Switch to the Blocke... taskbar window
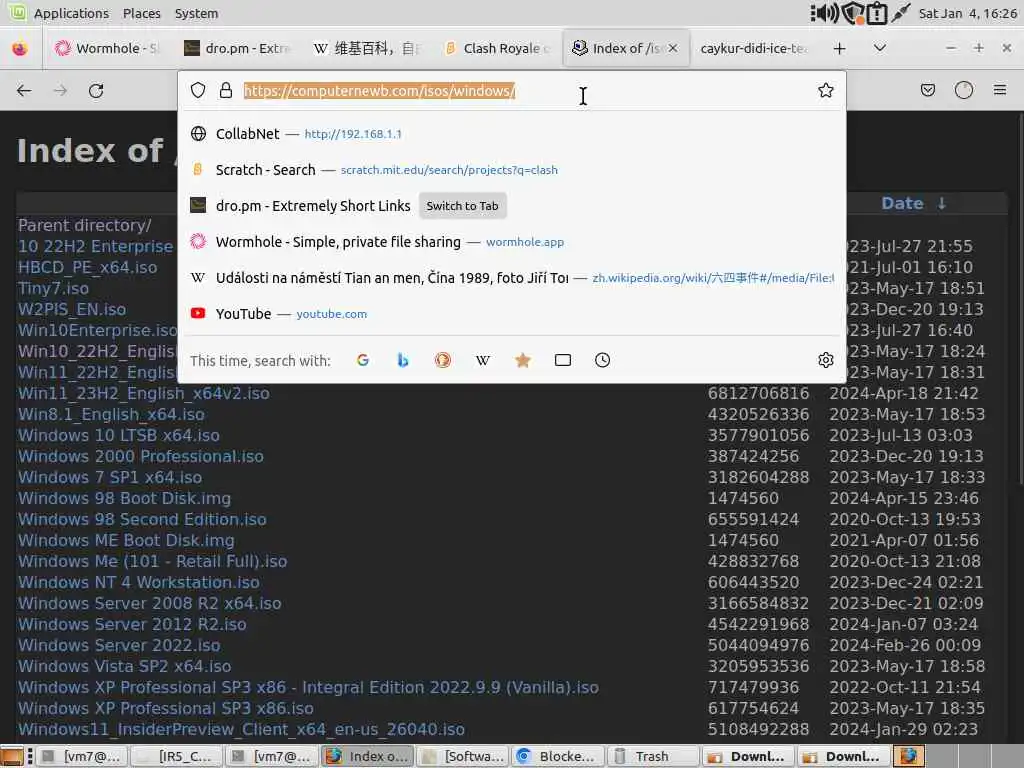Image resolution: width=1024 pixels, height=768 pixels. click(559, 756)
